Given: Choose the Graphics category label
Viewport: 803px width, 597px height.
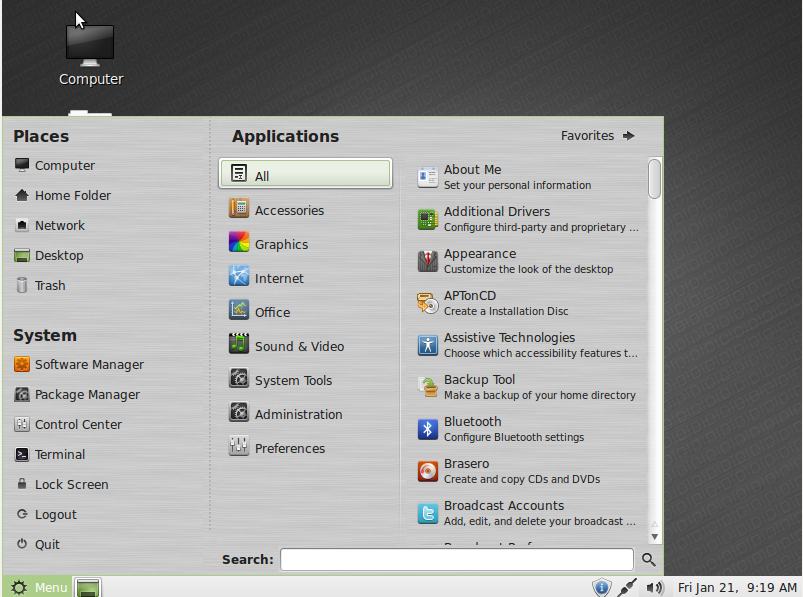Looking at the screenshot, I should pyautogui.click(x=281, y=245).
